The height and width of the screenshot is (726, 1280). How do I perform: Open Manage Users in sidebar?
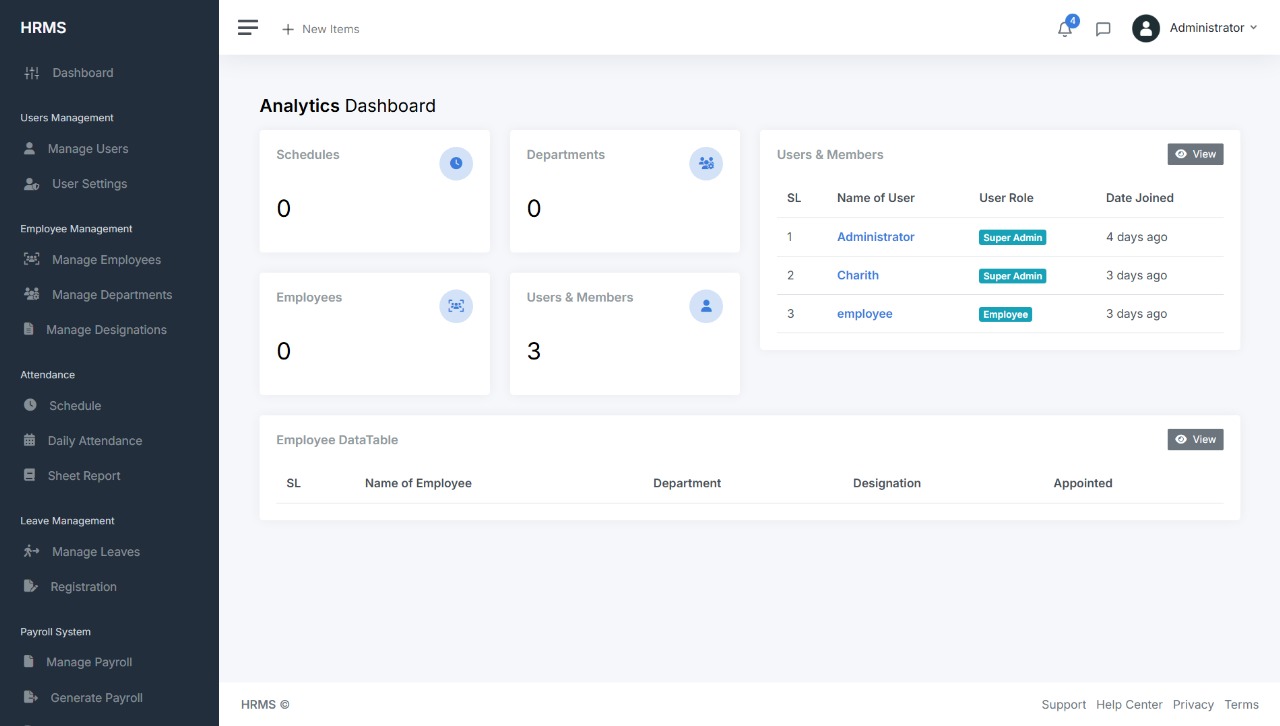coord(88,149)
